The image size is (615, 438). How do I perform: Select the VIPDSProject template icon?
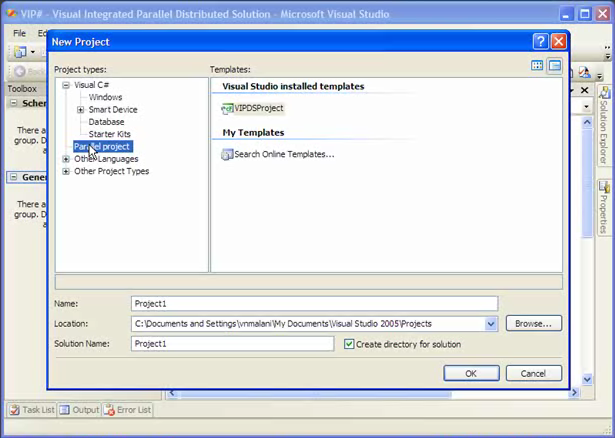227,109
